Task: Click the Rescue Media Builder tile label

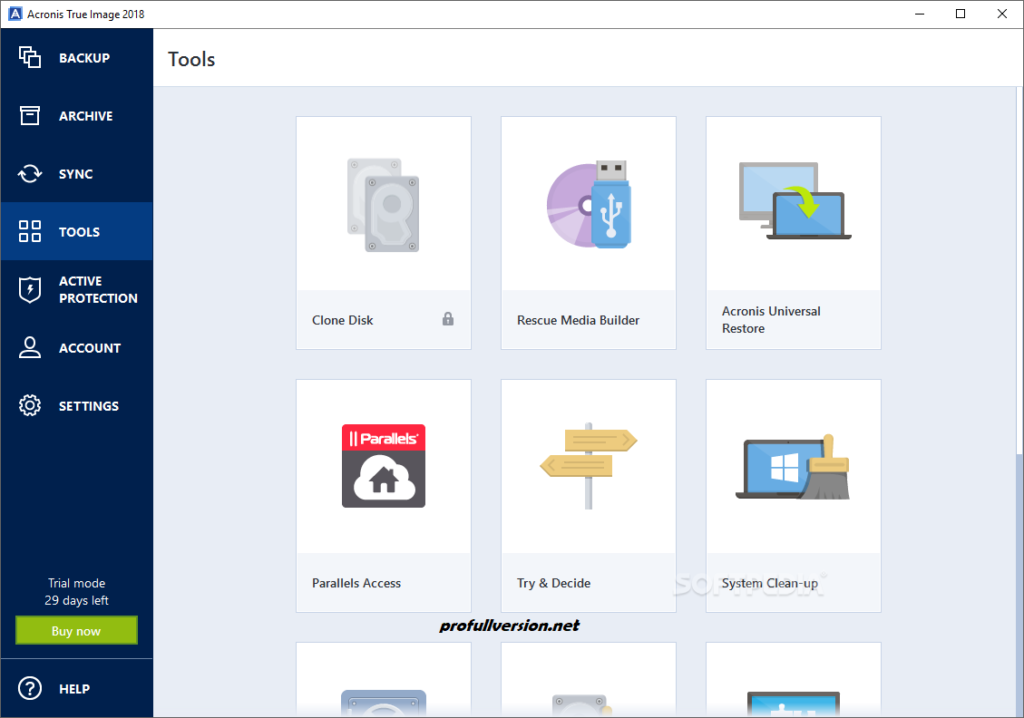Action: pos(577,320)
